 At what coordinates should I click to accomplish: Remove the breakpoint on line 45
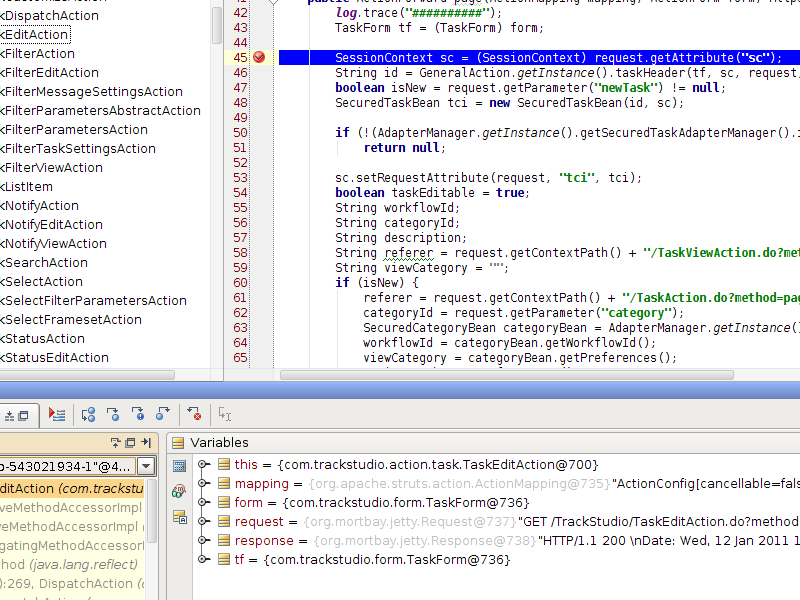259,57
